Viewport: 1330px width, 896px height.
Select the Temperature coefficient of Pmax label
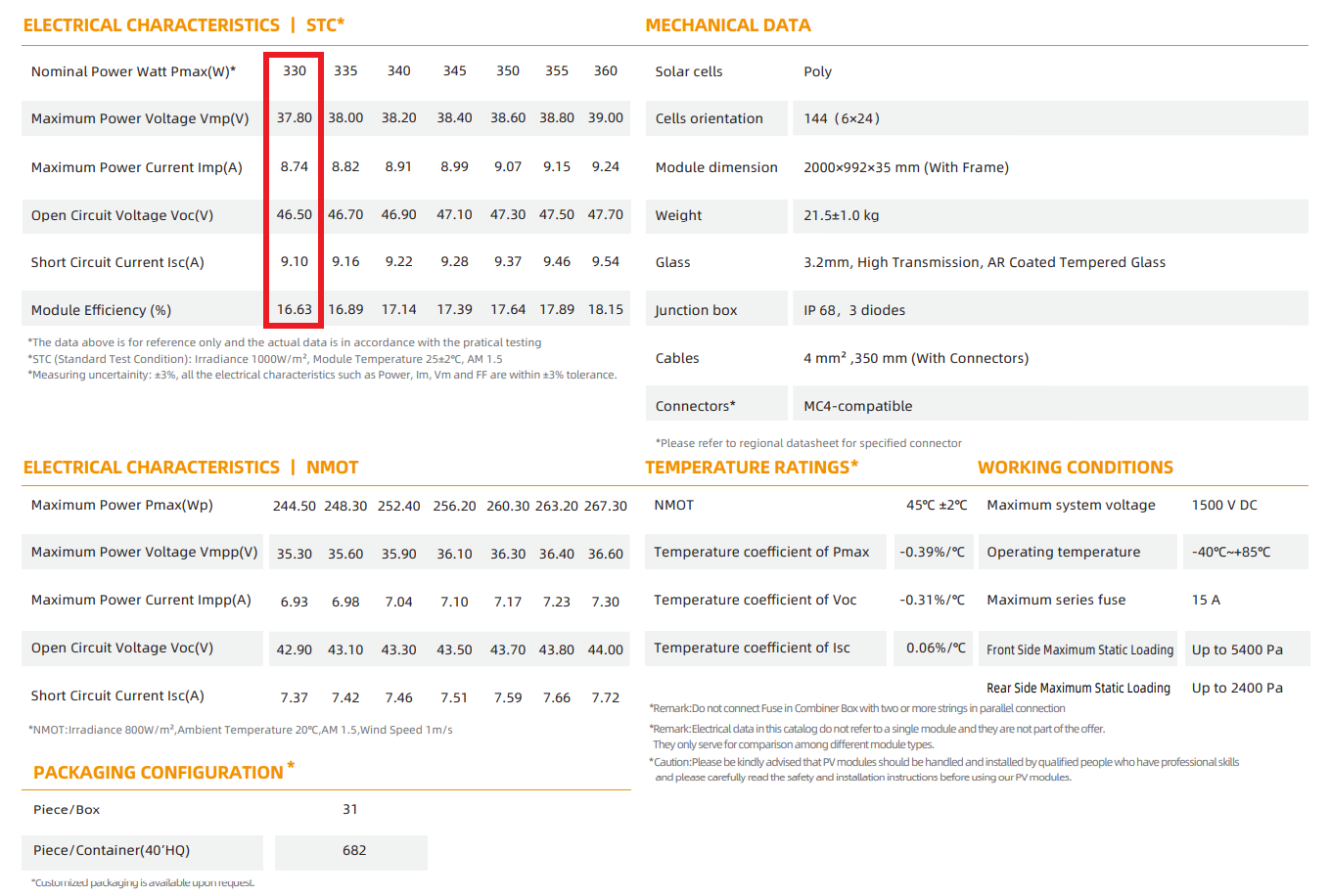tap(761, 552)
